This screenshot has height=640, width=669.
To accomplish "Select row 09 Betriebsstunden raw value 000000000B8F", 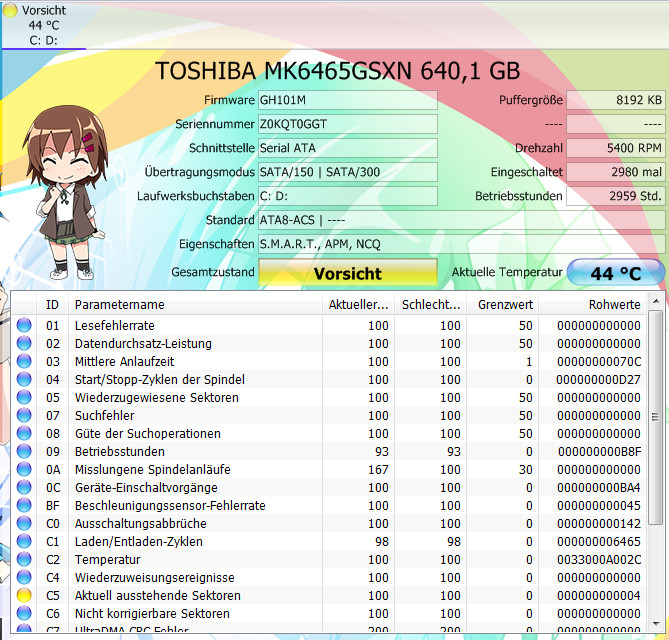I will click(x=599, y=452).
